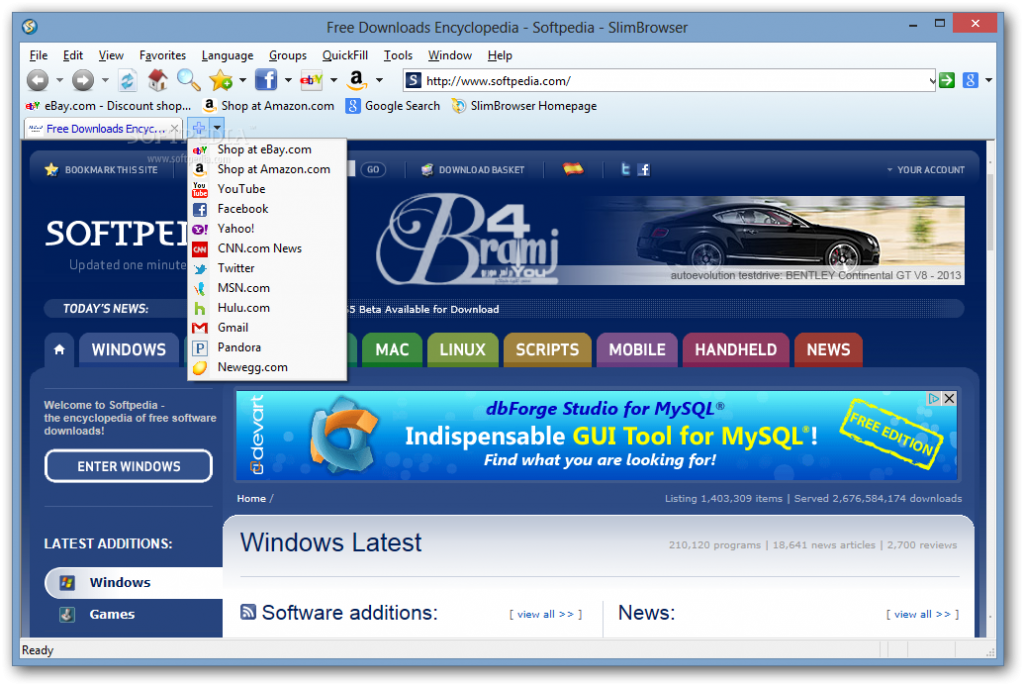Viewport: 1024px width, 686px height.
Task: Click the Add to Favorites star icon
Action: (x=220, y=80)
